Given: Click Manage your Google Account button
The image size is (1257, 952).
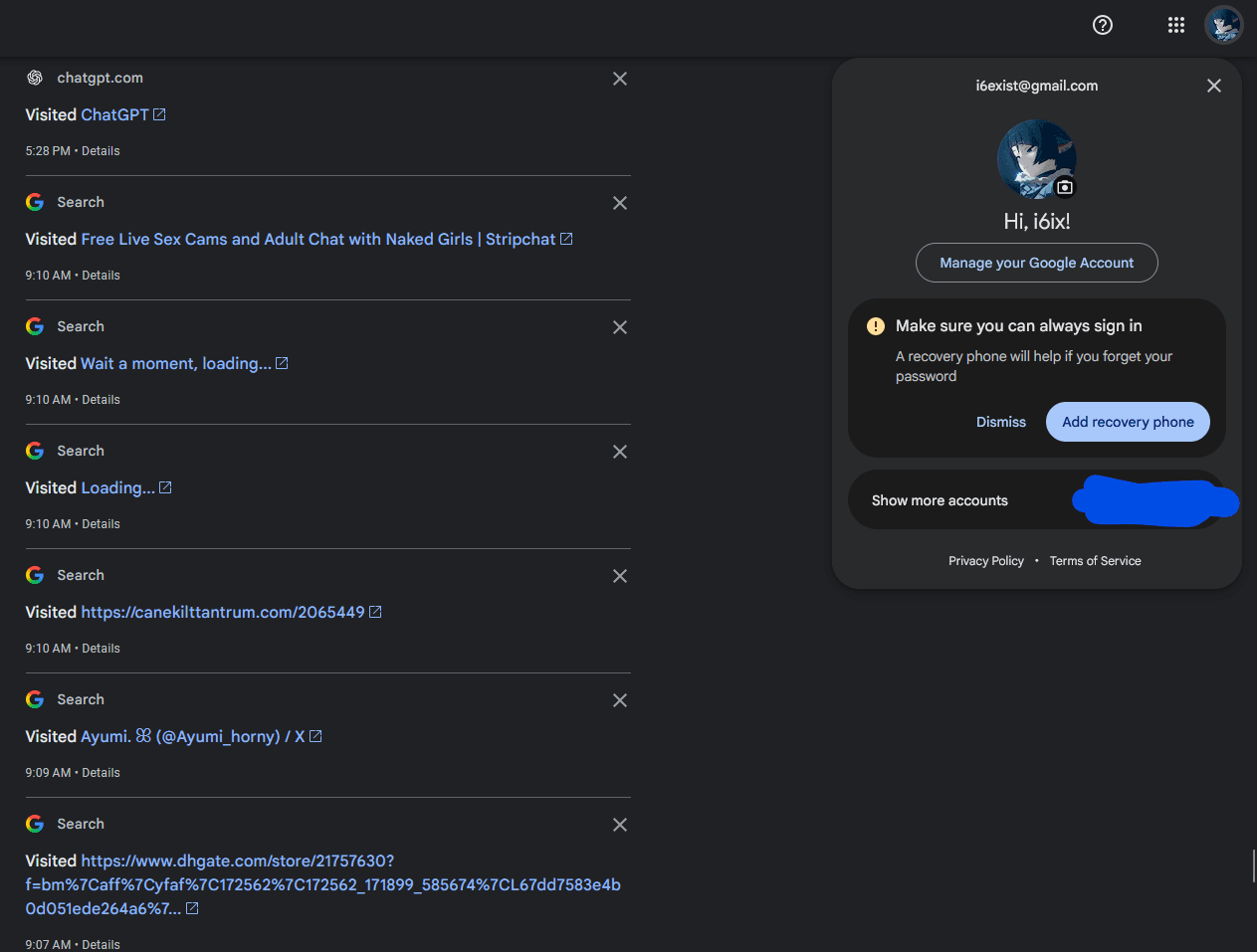Looking at the screenshot, I should pos(1036,263).
